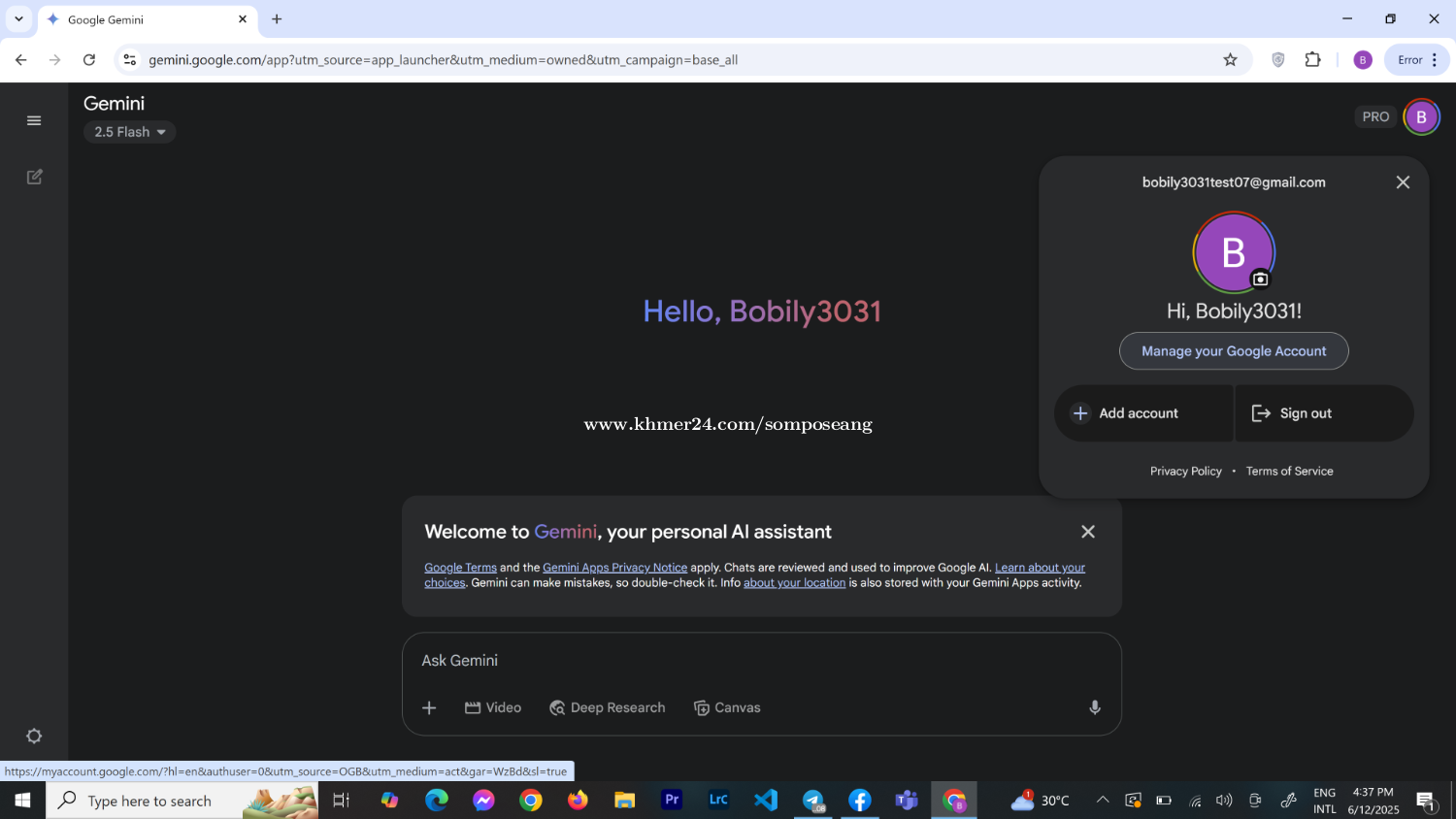1456x819 pixels.
Task: Open Firefox from the taskbar
Action: pos(578,801)
